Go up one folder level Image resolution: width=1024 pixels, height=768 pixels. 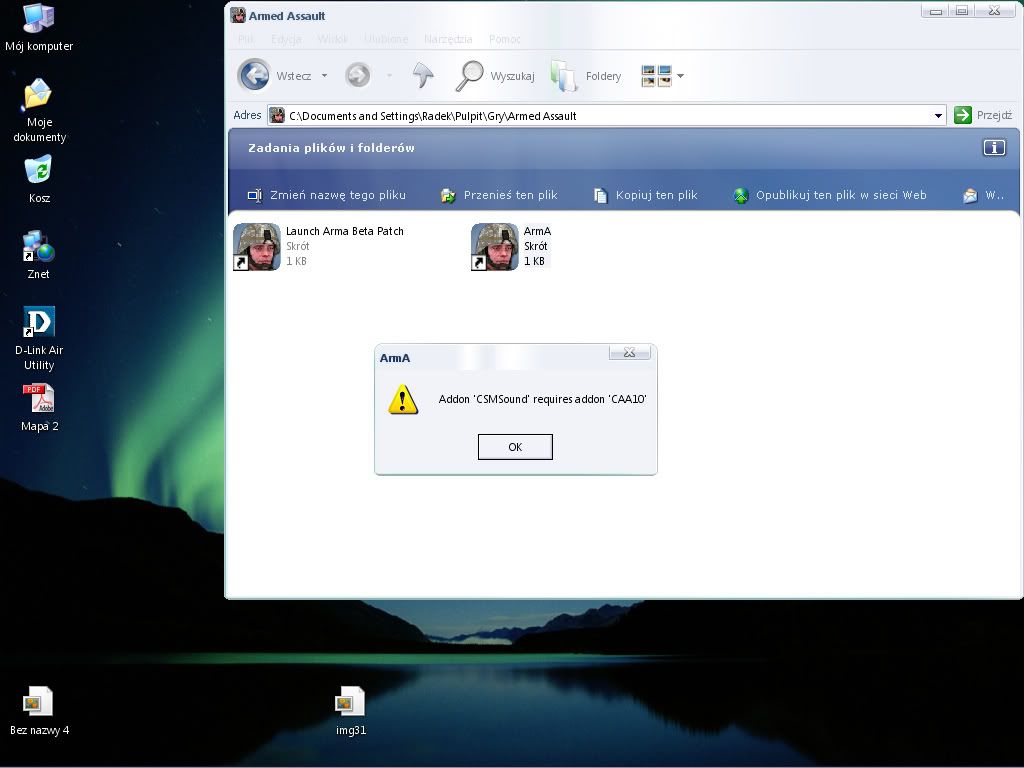(423, 76)
